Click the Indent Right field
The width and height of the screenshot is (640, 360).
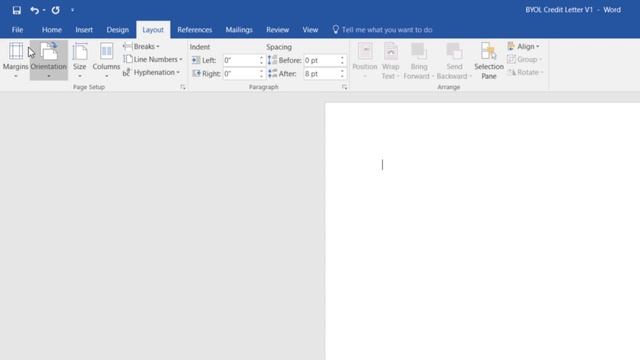(241, 74)
